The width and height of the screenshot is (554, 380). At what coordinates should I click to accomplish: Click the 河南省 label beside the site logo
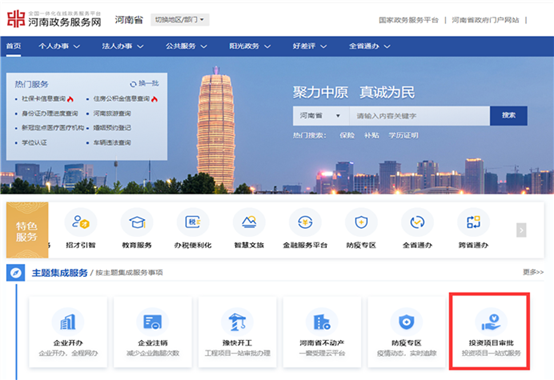129,20
